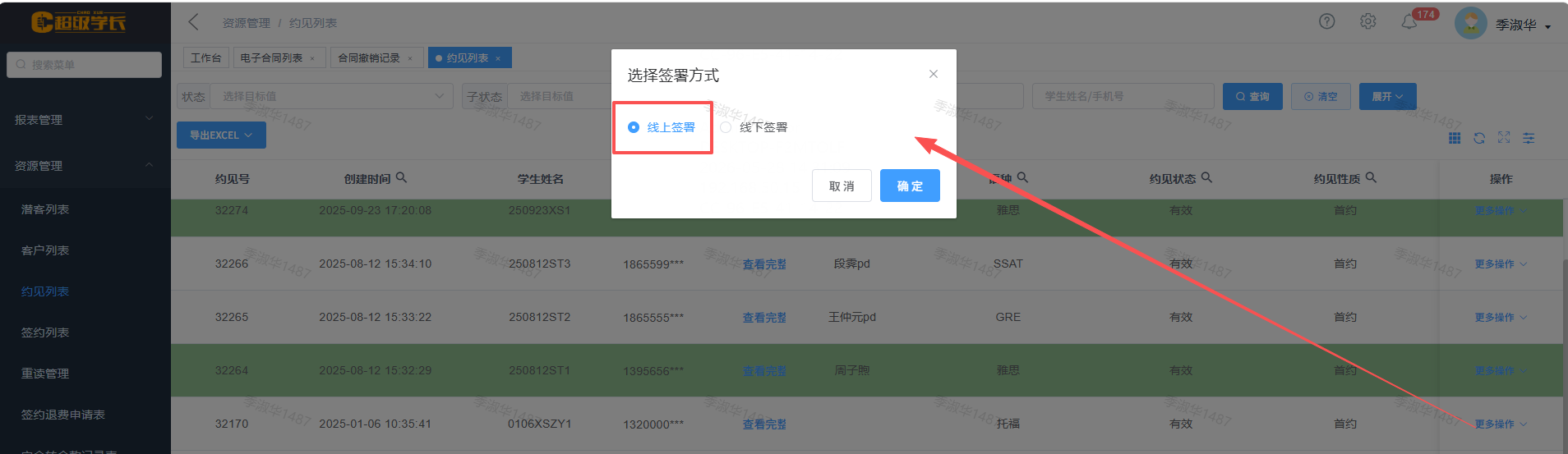1568x454 pixels.
Task: Confirm with the 确定 button
Action: coord(910,186)
